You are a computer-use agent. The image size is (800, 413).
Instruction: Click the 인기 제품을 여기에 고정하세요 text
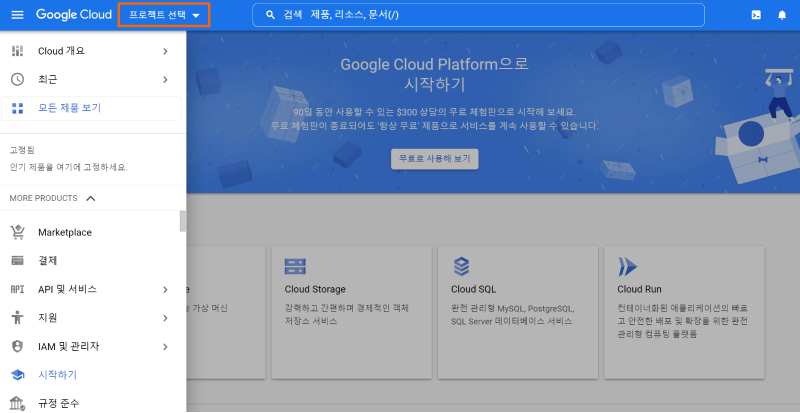[68, 167]
